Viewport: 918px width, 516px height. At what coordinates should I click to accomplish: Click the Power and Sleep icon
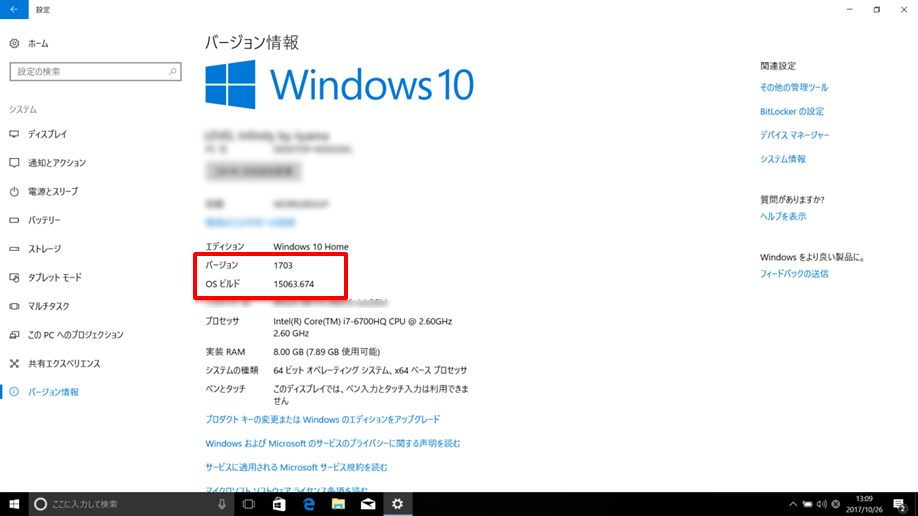(x=14, y=192)
